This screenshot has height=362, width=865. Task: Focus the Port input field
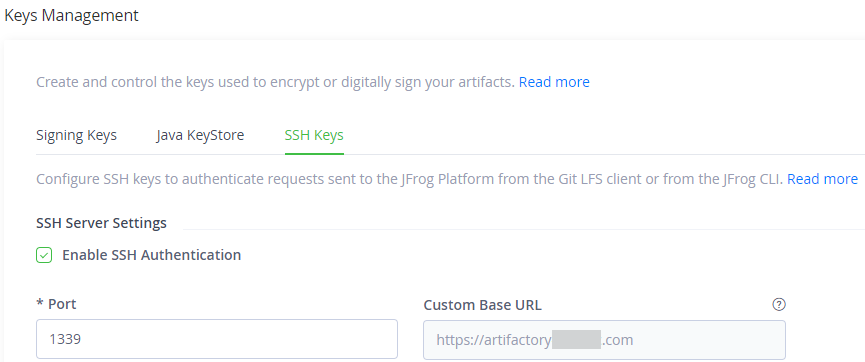[x=217, y=339]
